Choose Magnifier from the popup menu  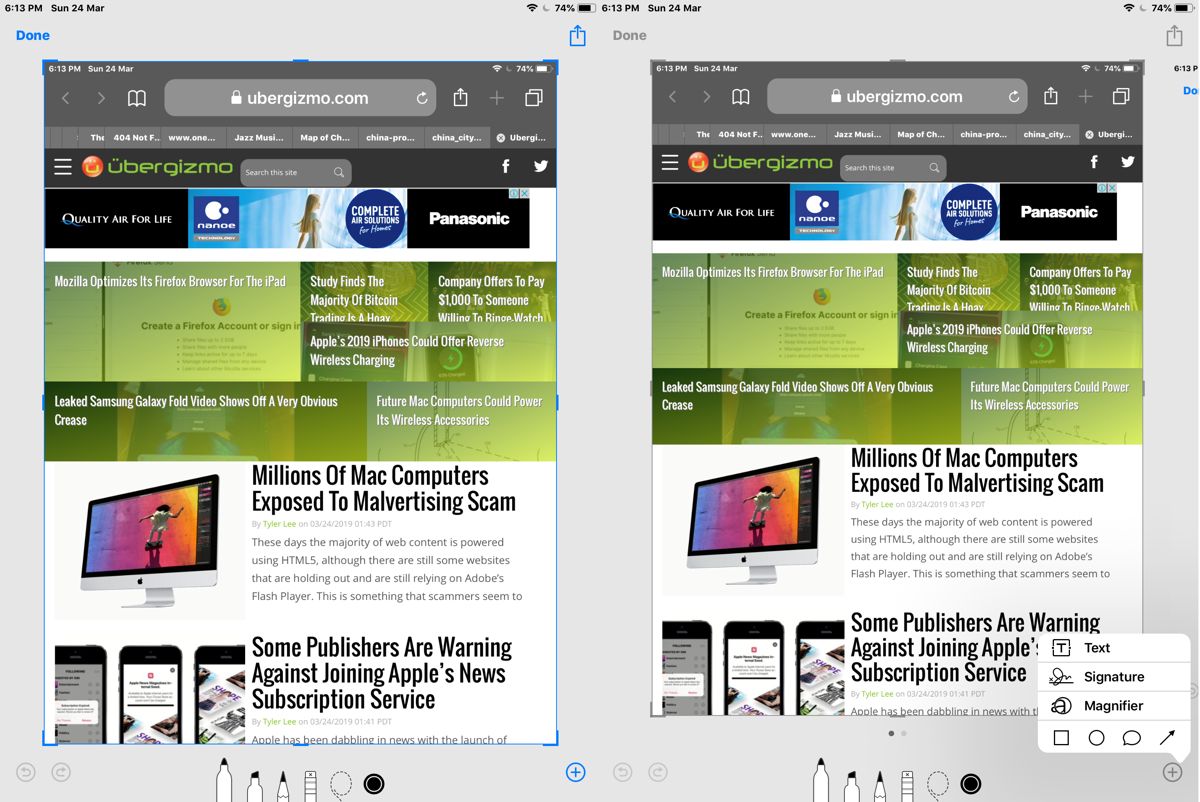point(1114,706)
